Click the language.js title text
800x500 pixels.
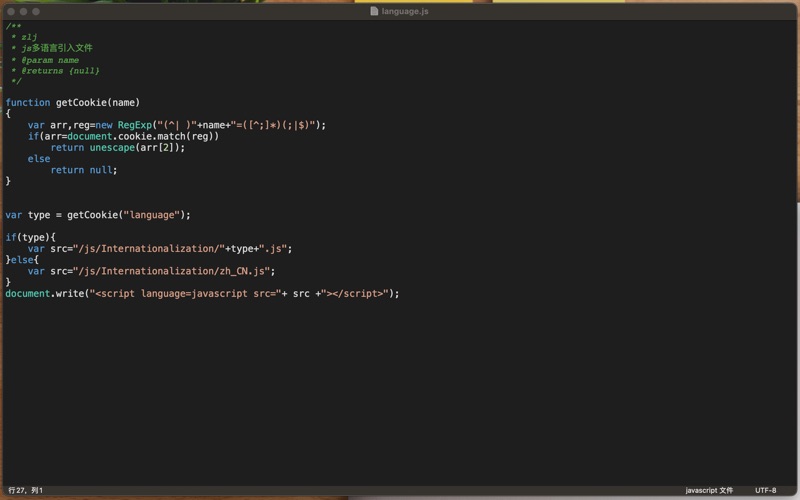click(405, 11)
